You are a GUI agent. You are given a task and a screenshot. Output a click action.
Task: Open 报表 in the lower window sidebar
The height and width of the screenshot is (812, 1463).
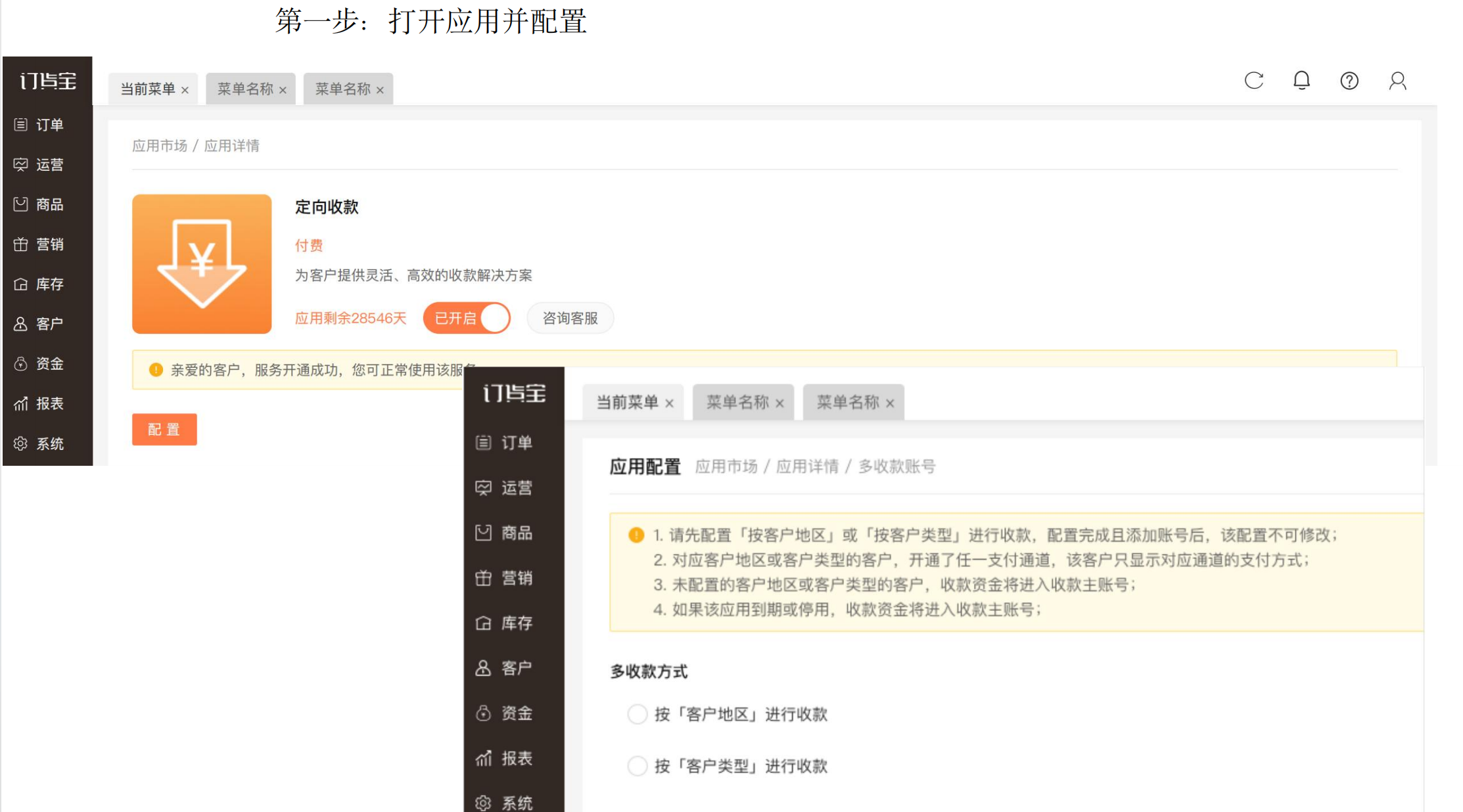coord(504,758)
